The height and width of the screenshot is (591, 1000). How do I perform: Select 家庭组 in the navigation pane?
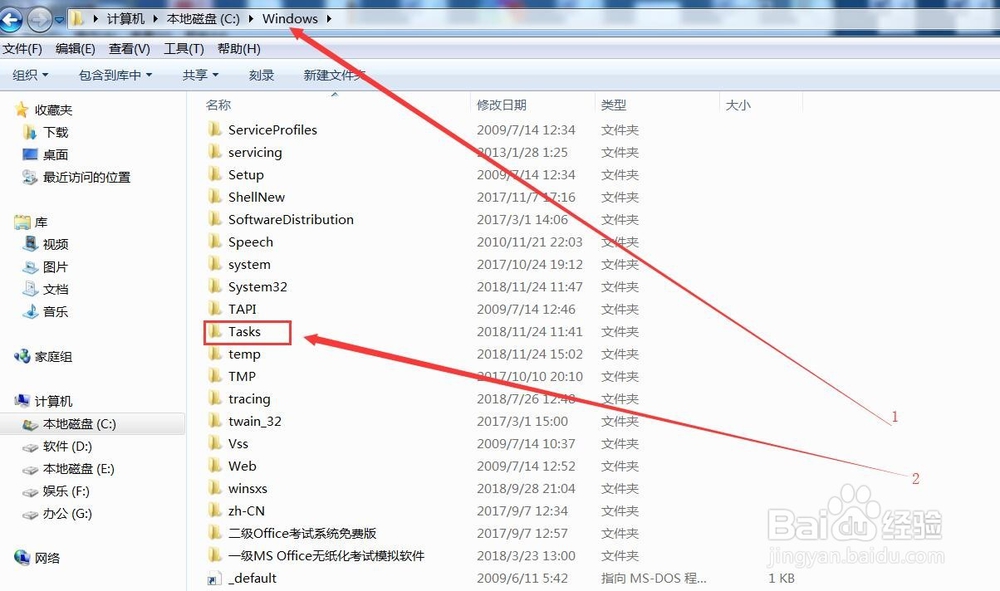pyautogui.click(x=54, y=356)
